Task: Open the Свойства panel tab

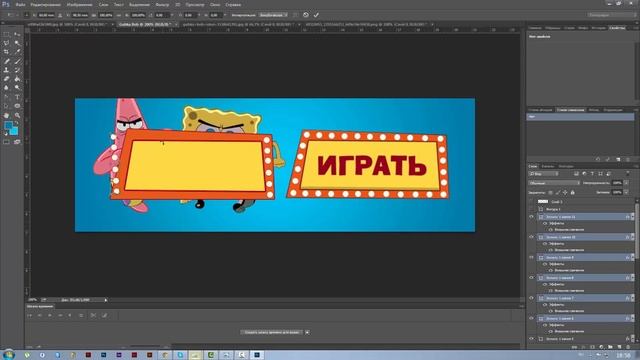Action: [x=617, y=28]
